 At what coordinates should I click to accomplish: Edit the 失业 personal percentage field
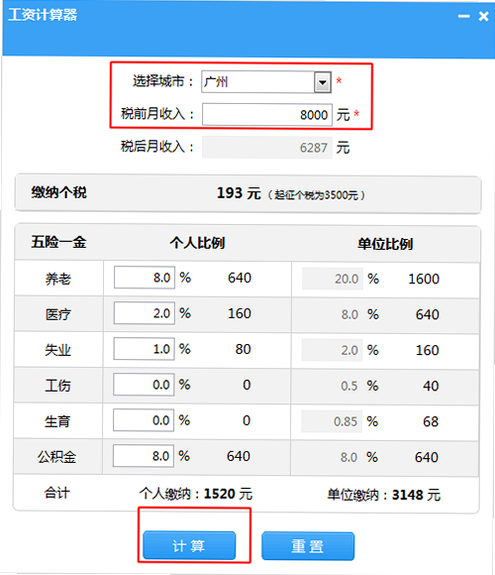(x=144, y=349)
